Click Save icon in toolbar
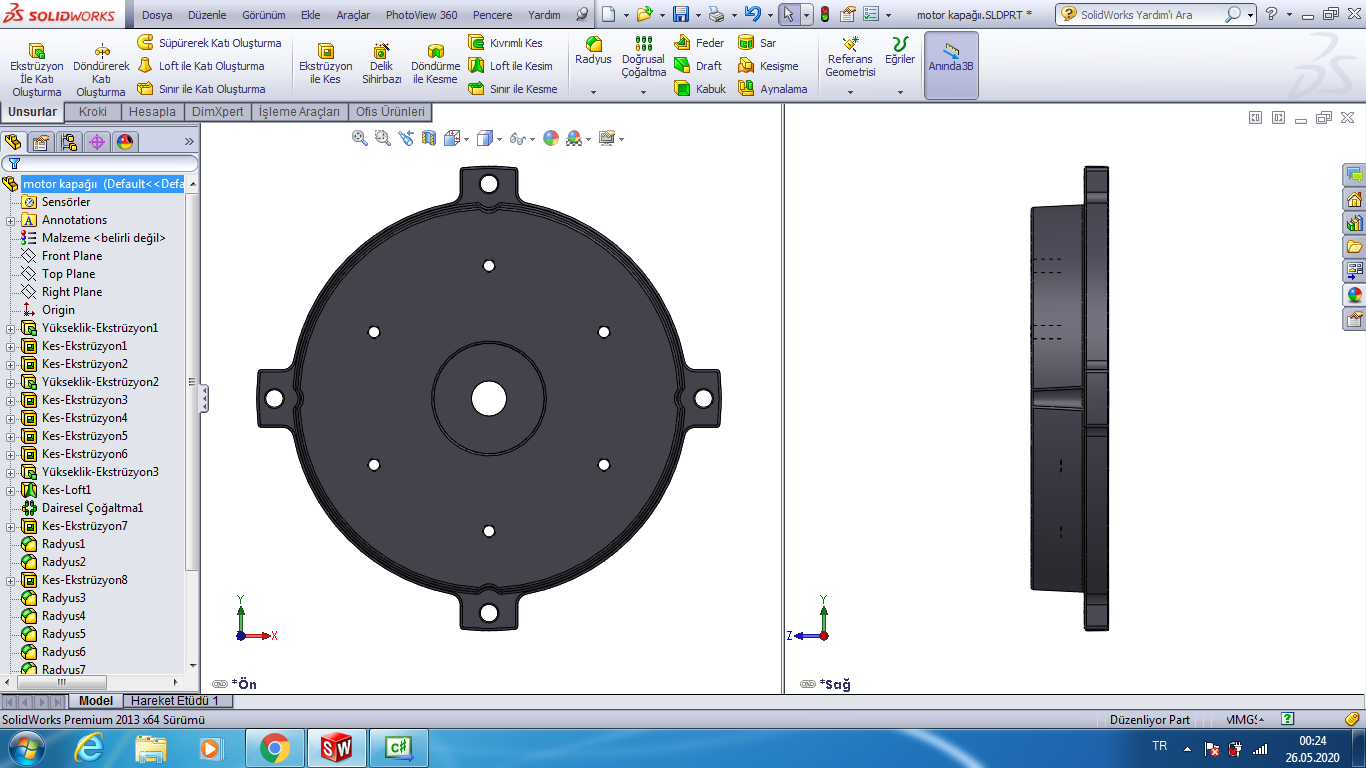The width and height of the screenshot is (1366, 768). [x=681, y=15]
